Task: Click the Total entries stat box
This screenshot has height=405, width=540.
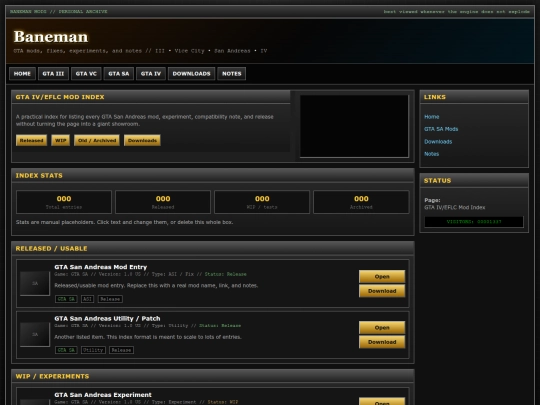Action: tap(64, 202)
